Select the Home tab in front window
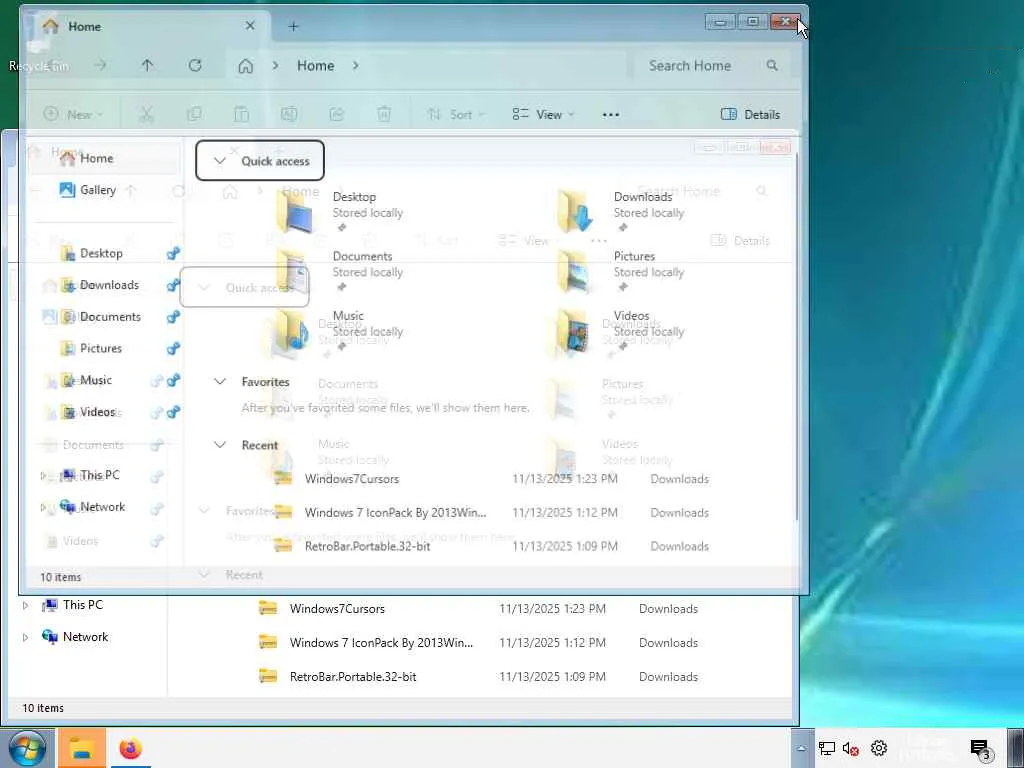This screenshot has height=768, width=1024. tap(147, 26)
